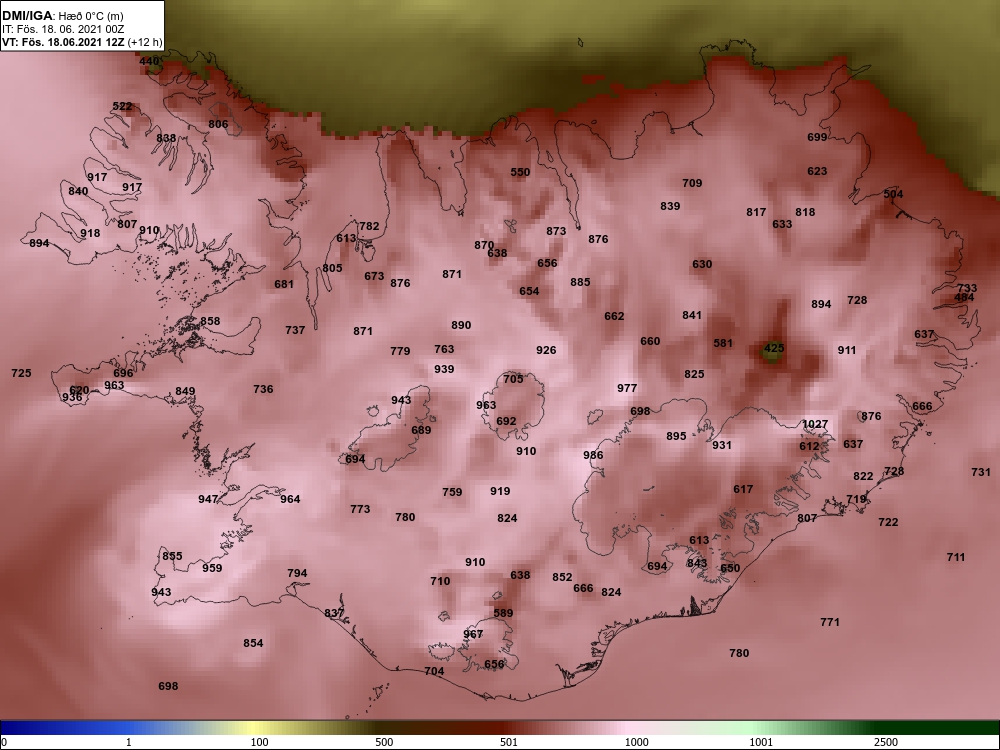Click the map value 805

click(332, 268)
